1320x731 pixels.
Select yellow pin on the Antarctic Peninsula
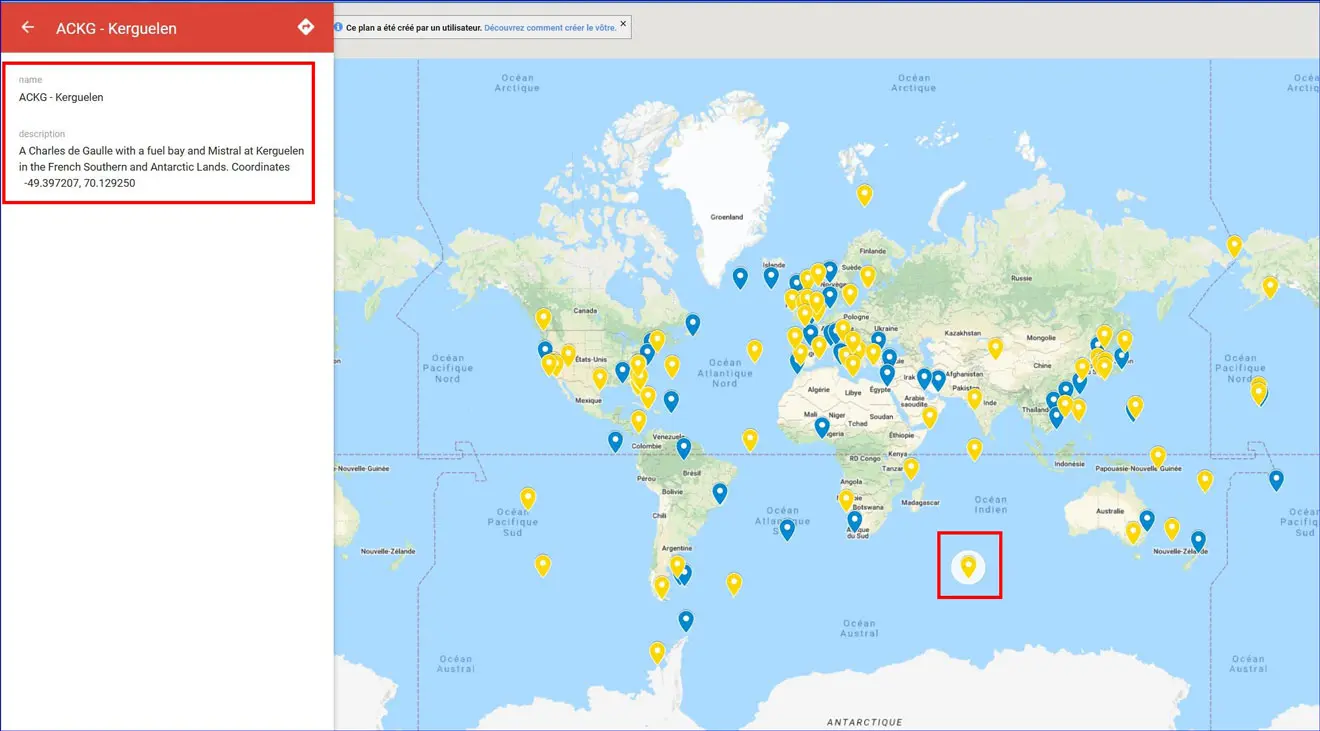(x=657, y=653)
